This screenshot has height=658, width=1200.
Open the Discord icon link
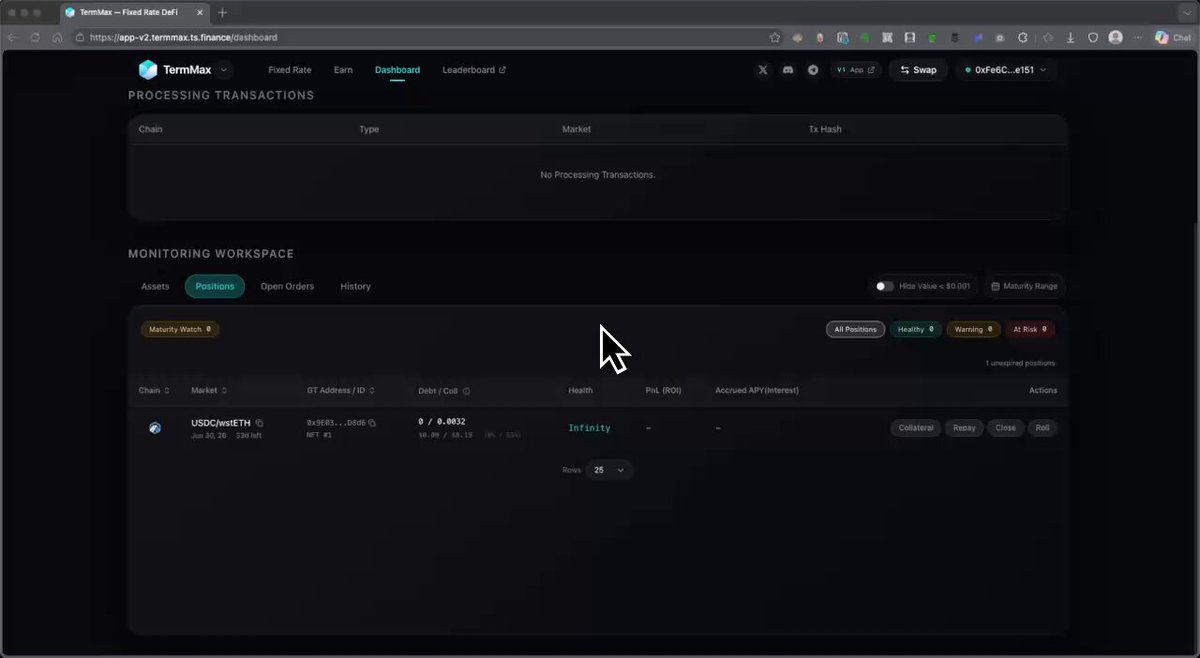[788, 70]
